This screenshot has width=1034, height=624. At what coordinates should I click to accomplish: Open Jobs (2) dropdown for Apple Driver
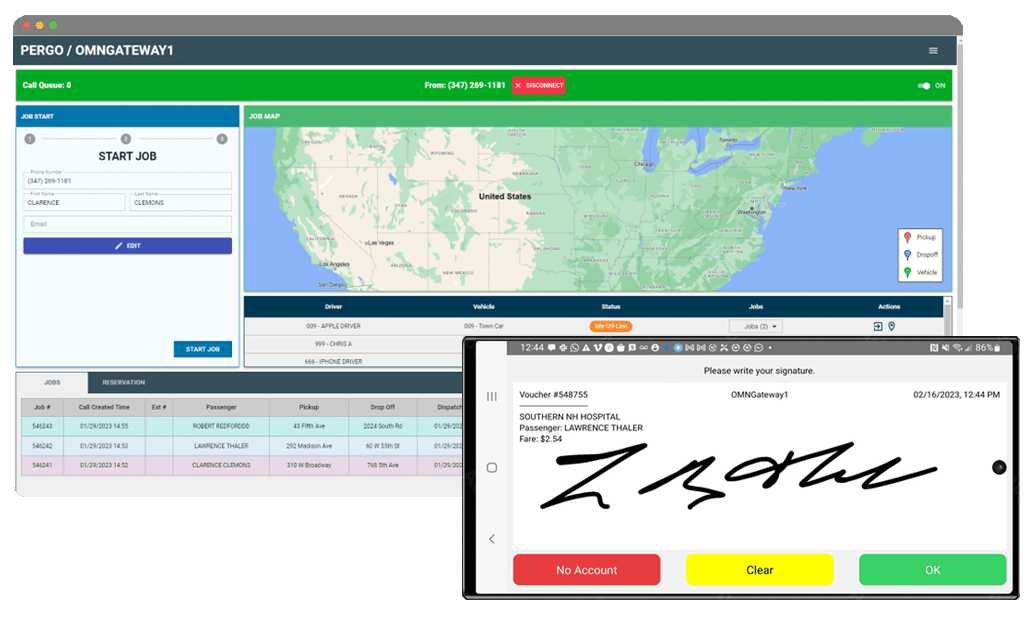click(x=756, y=327)
